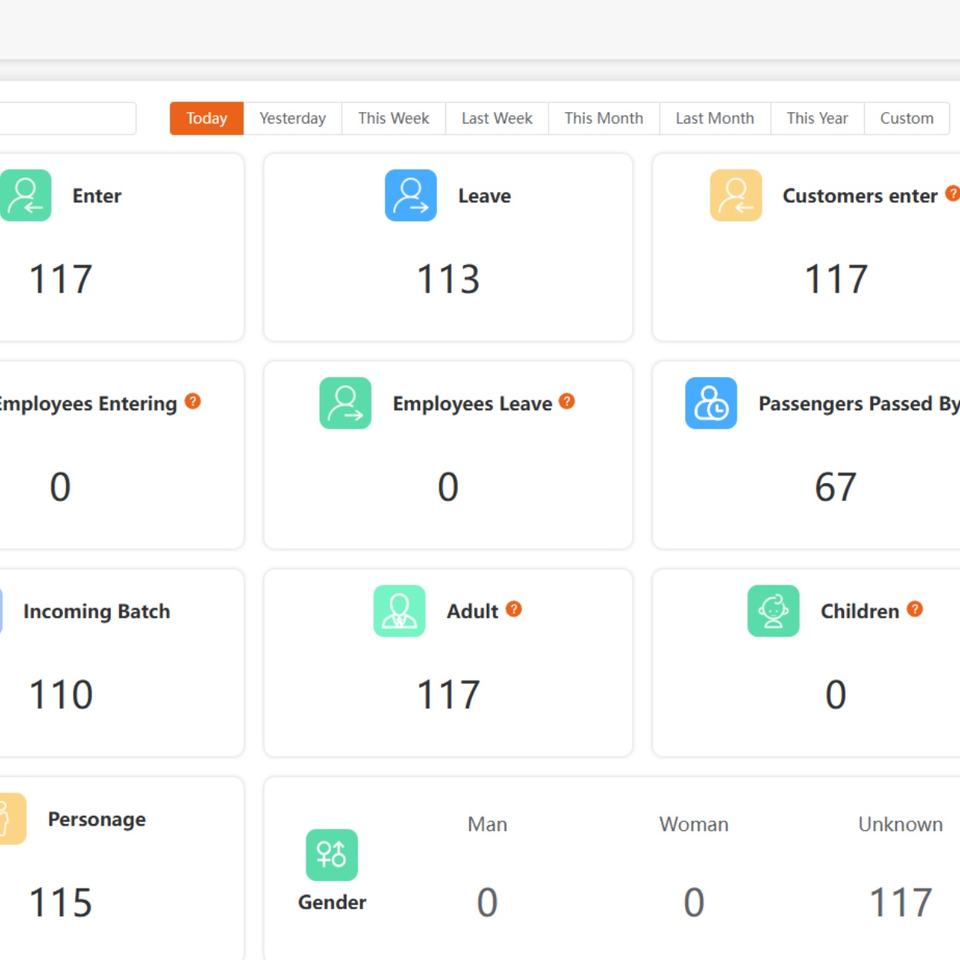Open help tooltip next to Employees Entering
Image resolution: width=960 pixels, height=960 pixels.
[193, 401]
